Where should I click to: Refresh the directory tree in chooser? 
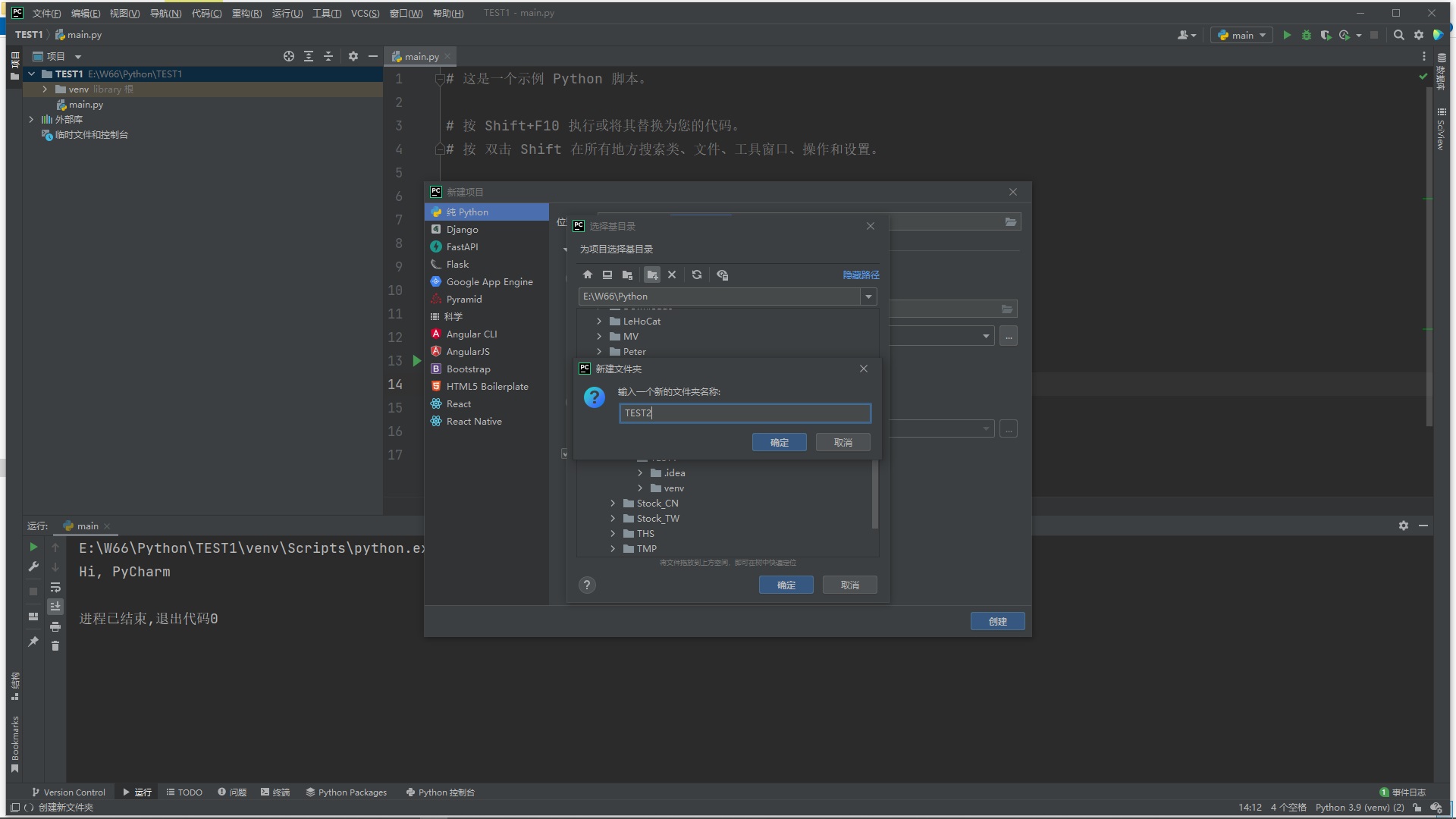click(x=697, y=275)
